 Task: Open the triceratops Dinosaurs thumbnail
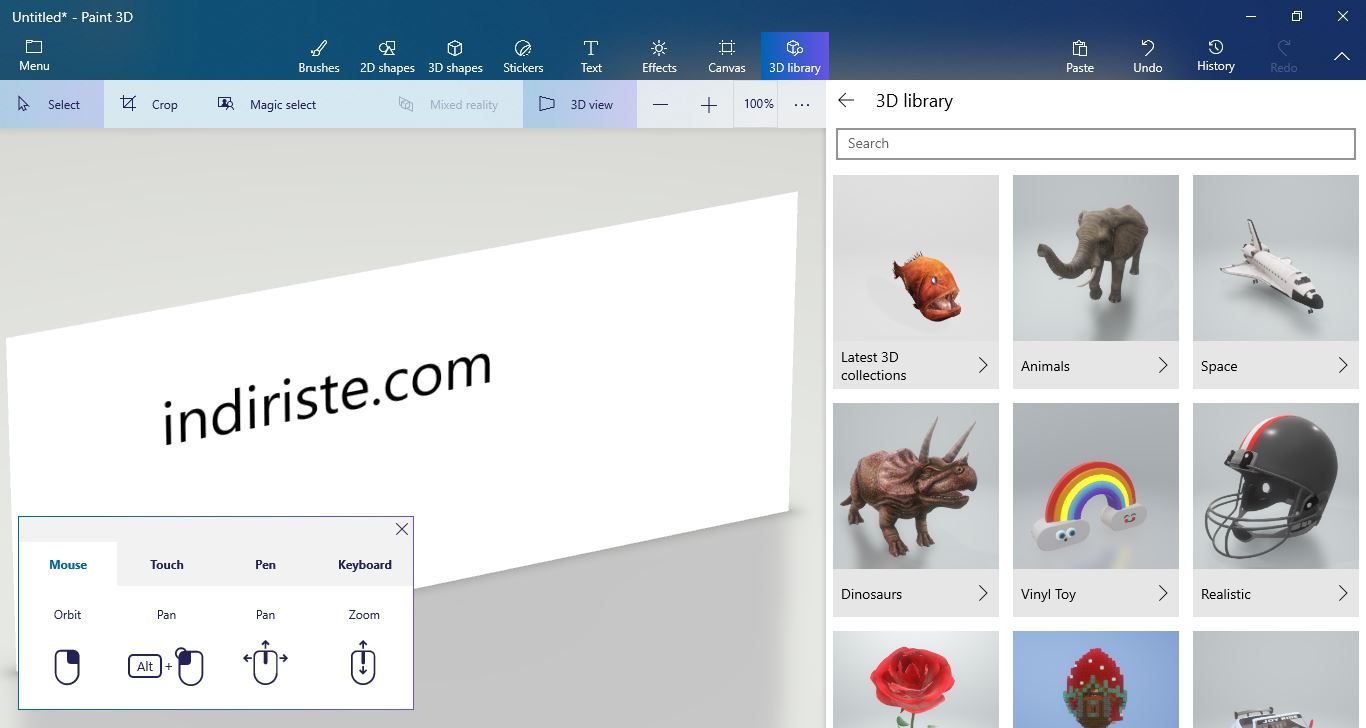coord(916,486)
